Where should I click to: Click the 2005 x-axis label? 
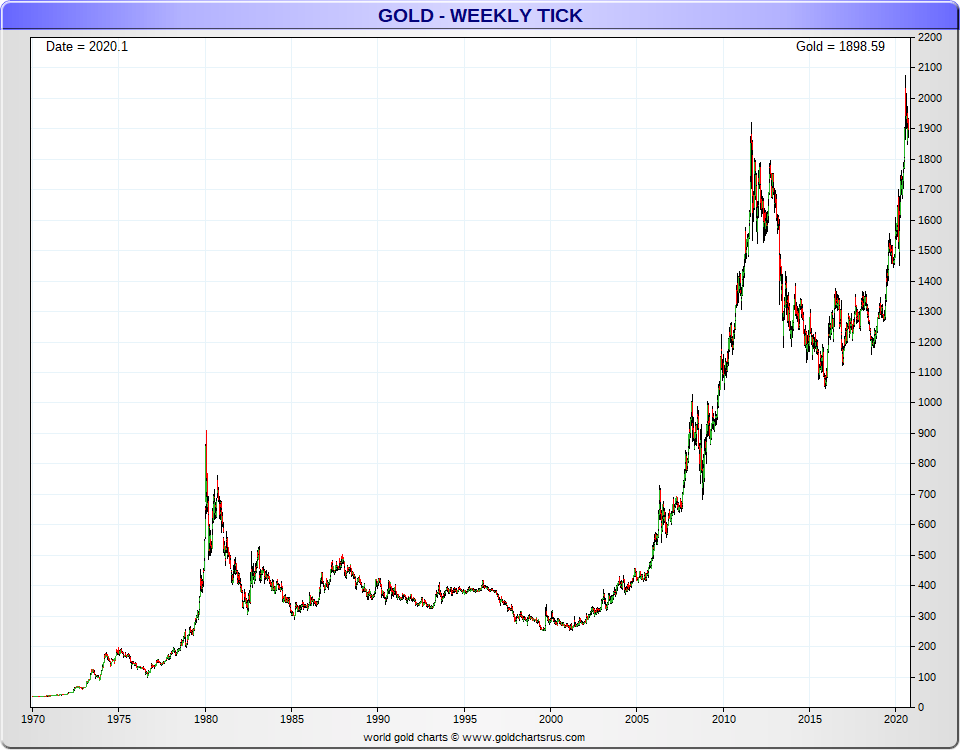(x=637, y=719)
